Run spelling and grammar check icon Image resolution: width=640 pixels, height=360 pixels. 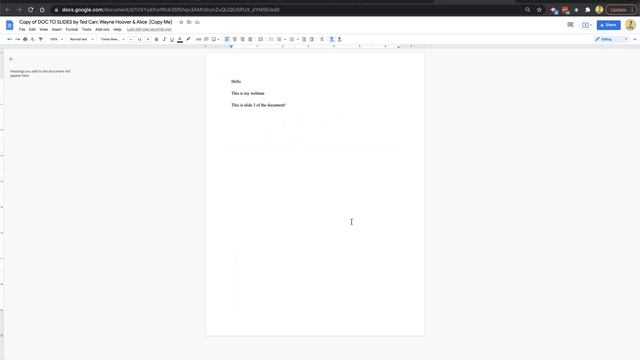(x=33, y=39)
